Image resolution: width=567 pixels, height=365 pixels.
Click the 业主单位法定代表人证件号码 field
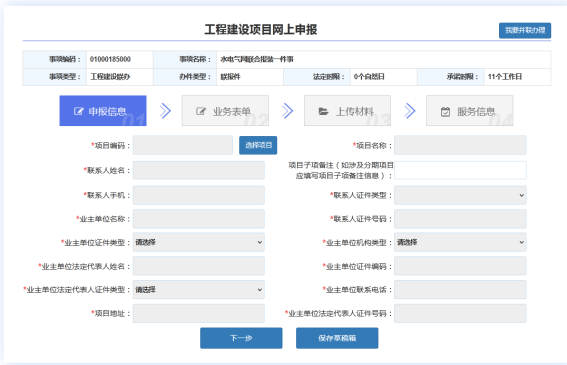[x=460, y=313]
